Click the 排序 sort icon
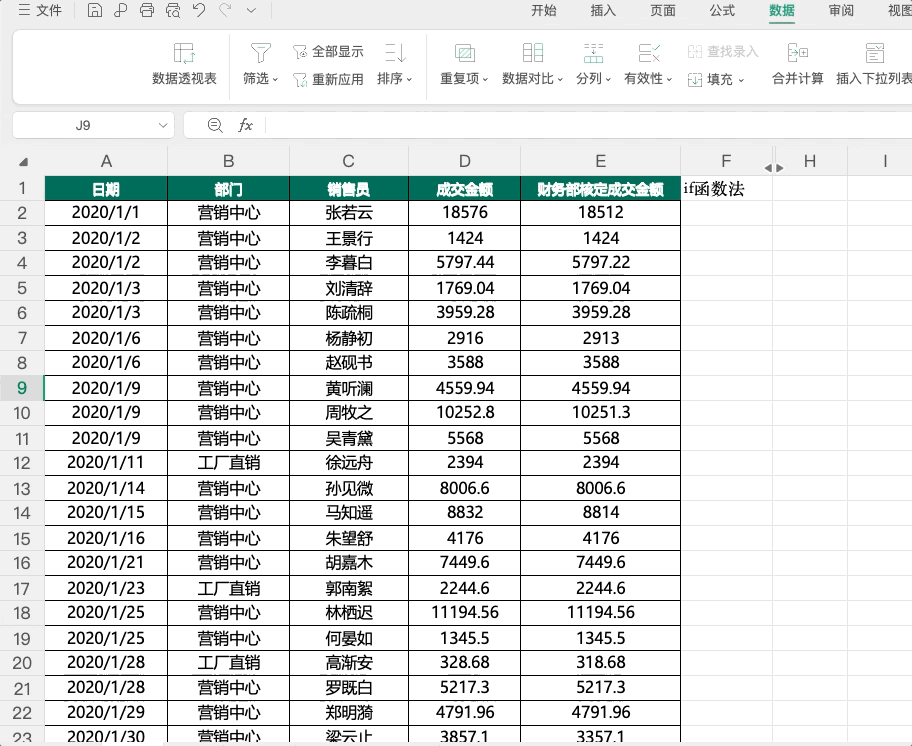This screenshot has height=746, width=912. 395,53
